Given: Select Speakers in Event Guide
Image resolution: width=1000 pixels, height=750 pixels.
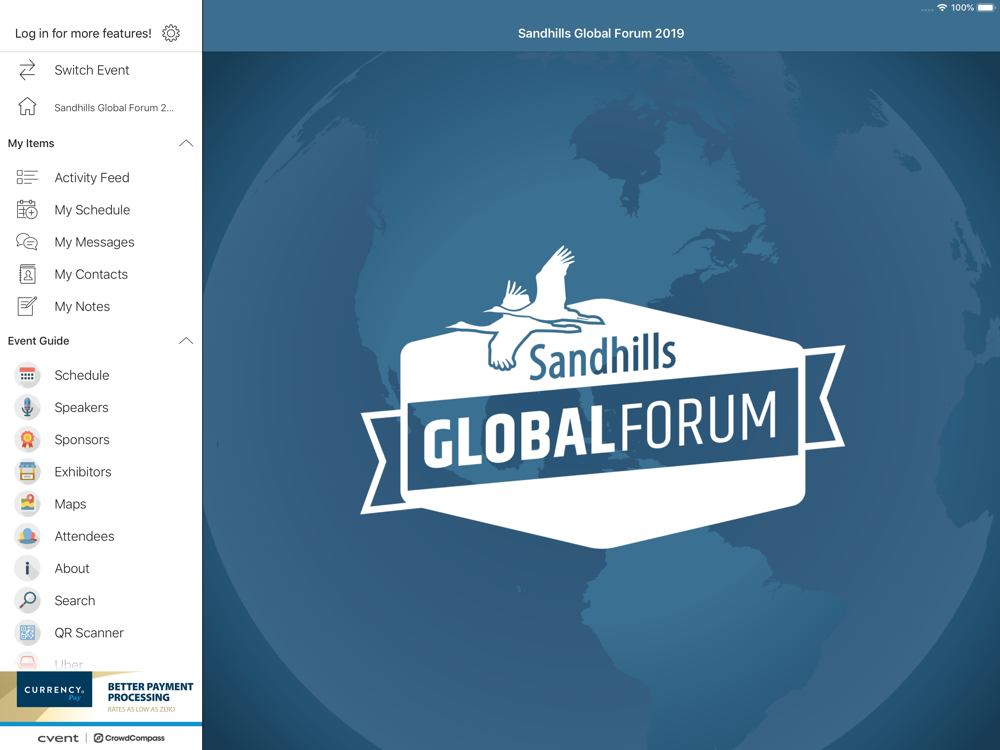Looking at the screenshot, I should pyautogui.click(x=101, y=408).
